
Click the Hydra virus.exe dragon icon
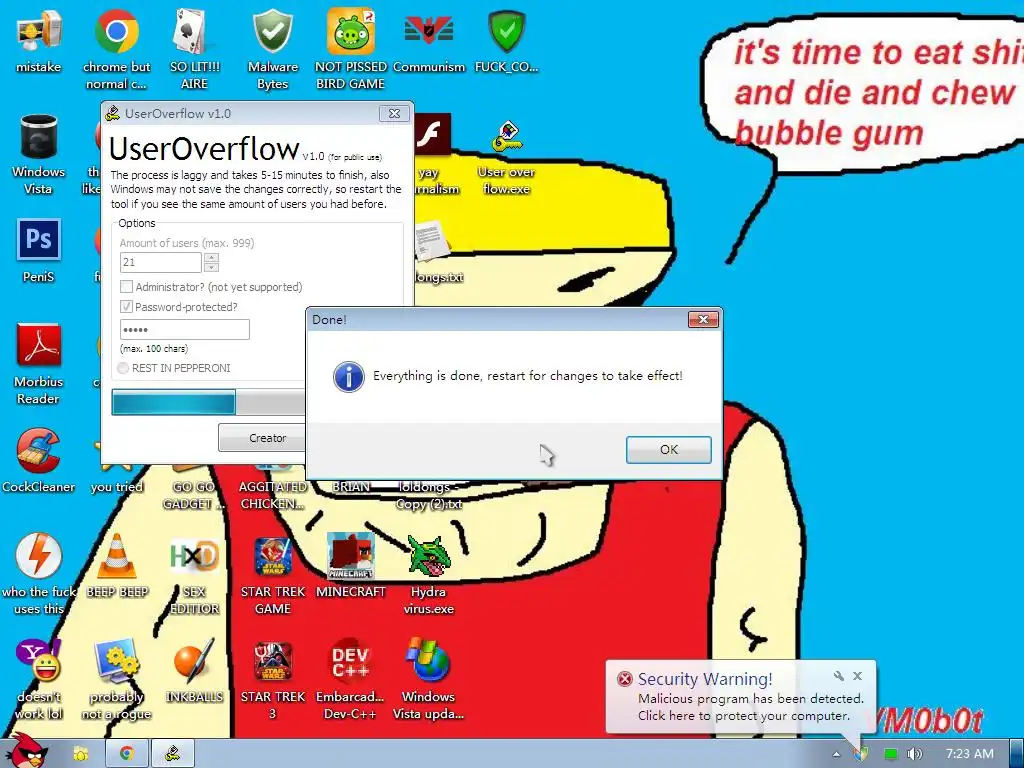point(428,556)
